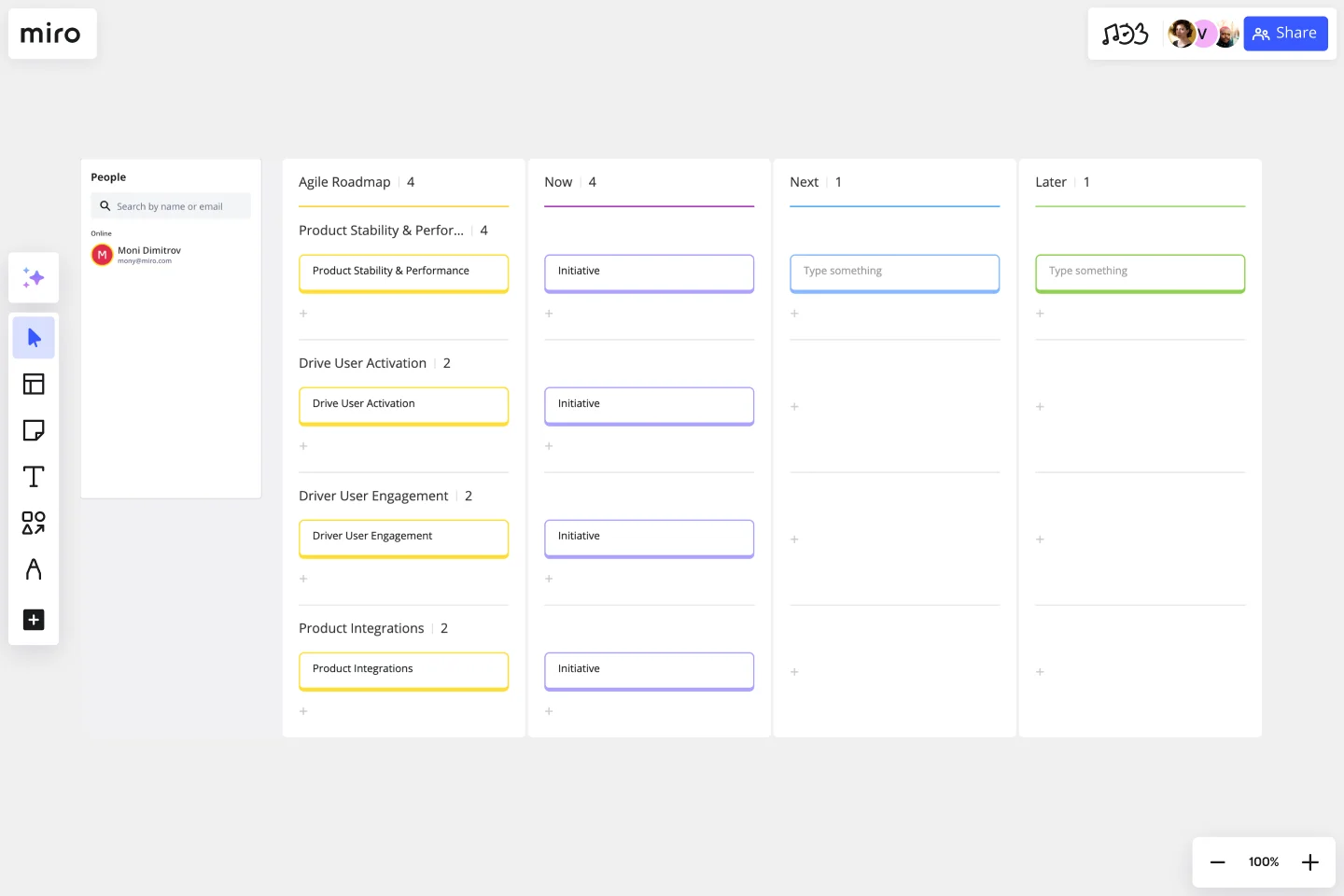Viewport: 1344px width, 896px height.
Task: Click the Agile Roadmap column title
Action: click(344, 182)
